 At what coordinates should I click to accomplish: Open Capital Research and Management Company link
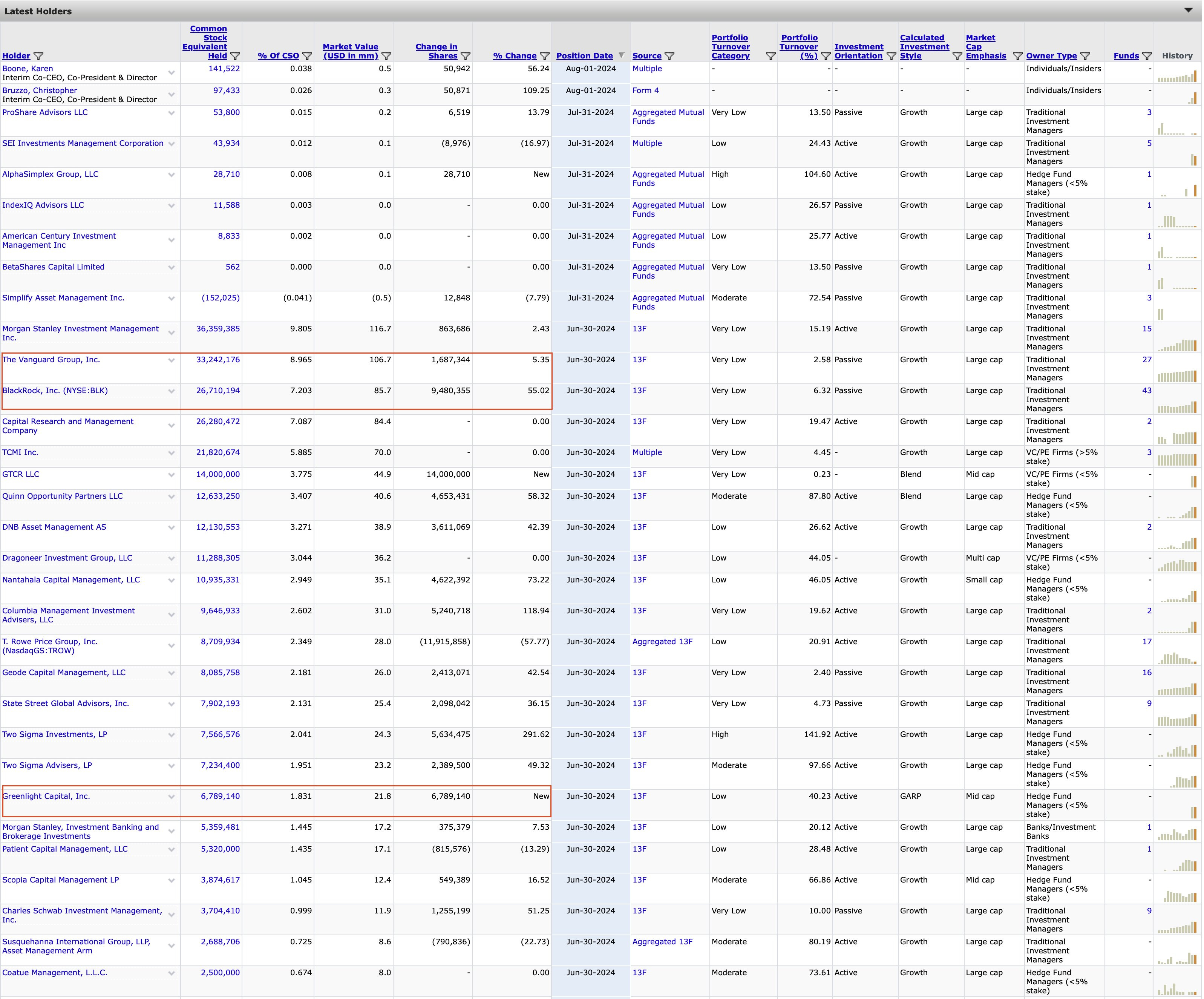(x=67, y=426)
